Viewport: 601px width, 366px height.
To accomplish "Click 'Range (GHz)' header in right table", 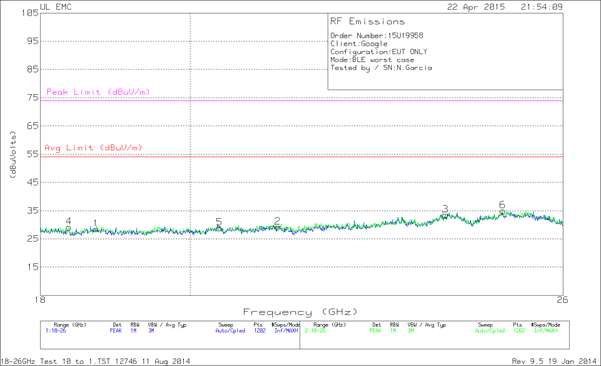I will pyautogui.click(x=329, y=325).
